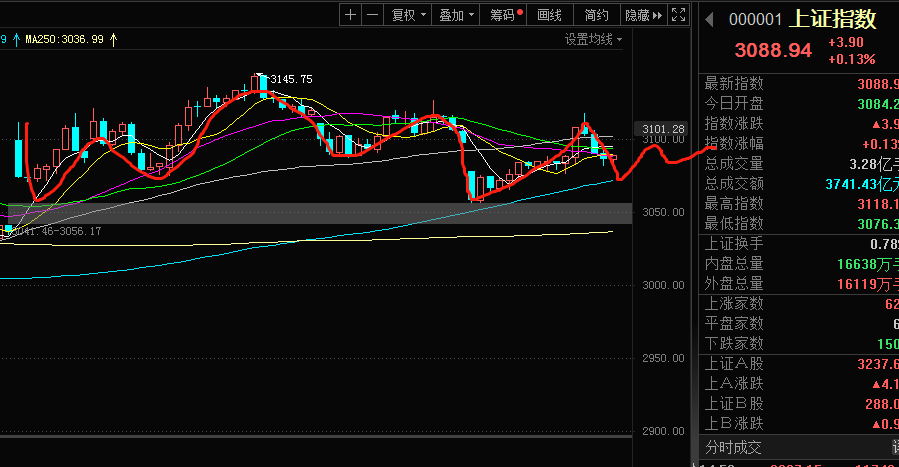Click the yellow arrow next to MA250
The image size is (899, 467).
coord(113,40)
